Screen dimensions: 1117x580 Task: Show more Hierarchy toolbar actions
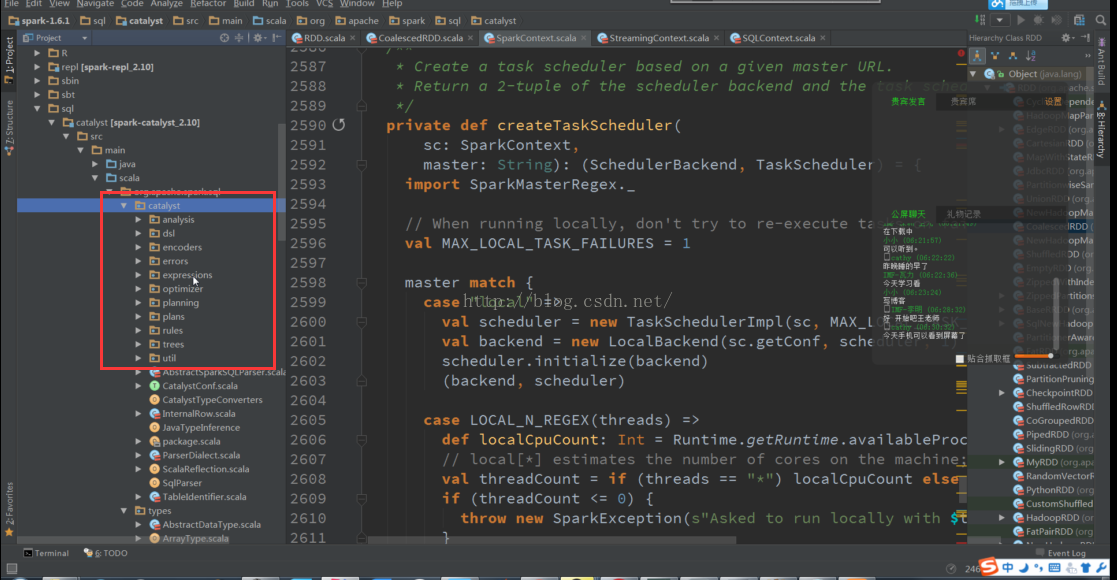(1088, 56)
